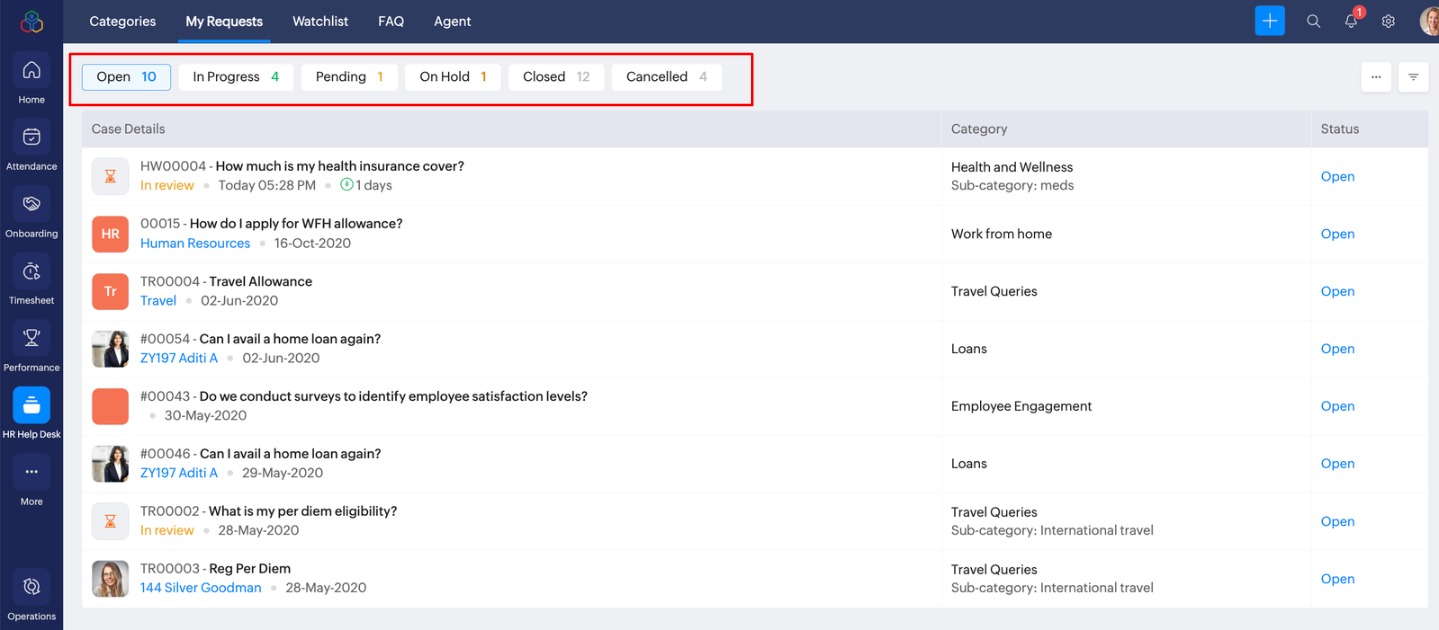Screen dimensions: 1439x630
Task: Click the Operations icon at sidebar bottom
Action: pos(31,587)
